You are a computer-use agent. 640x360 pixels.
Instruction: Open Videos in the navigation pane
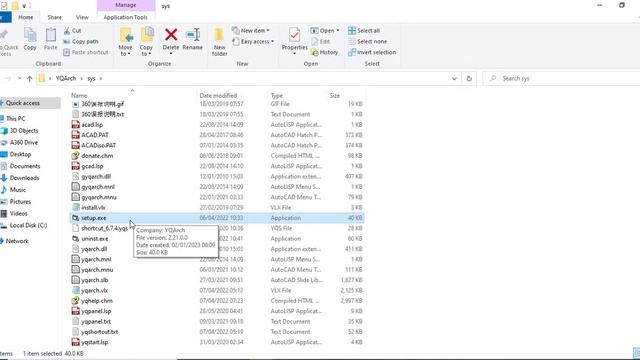18,213
